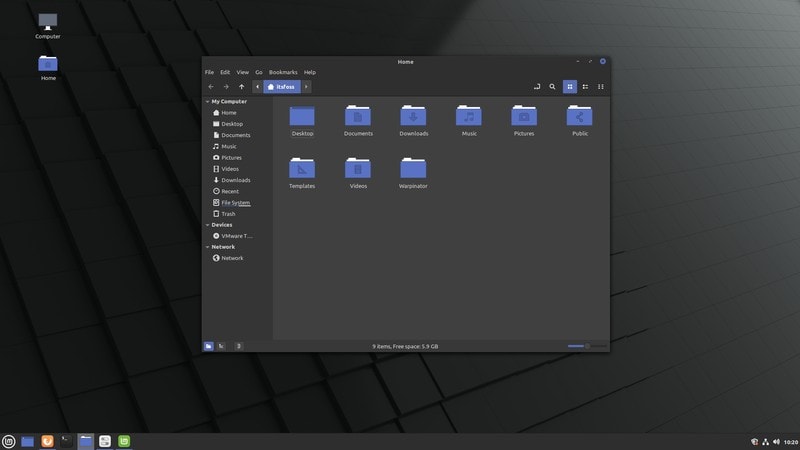Open the View menu
Image resolution: width=800 pixels, height=450 pixels.
tap(243, 72)
